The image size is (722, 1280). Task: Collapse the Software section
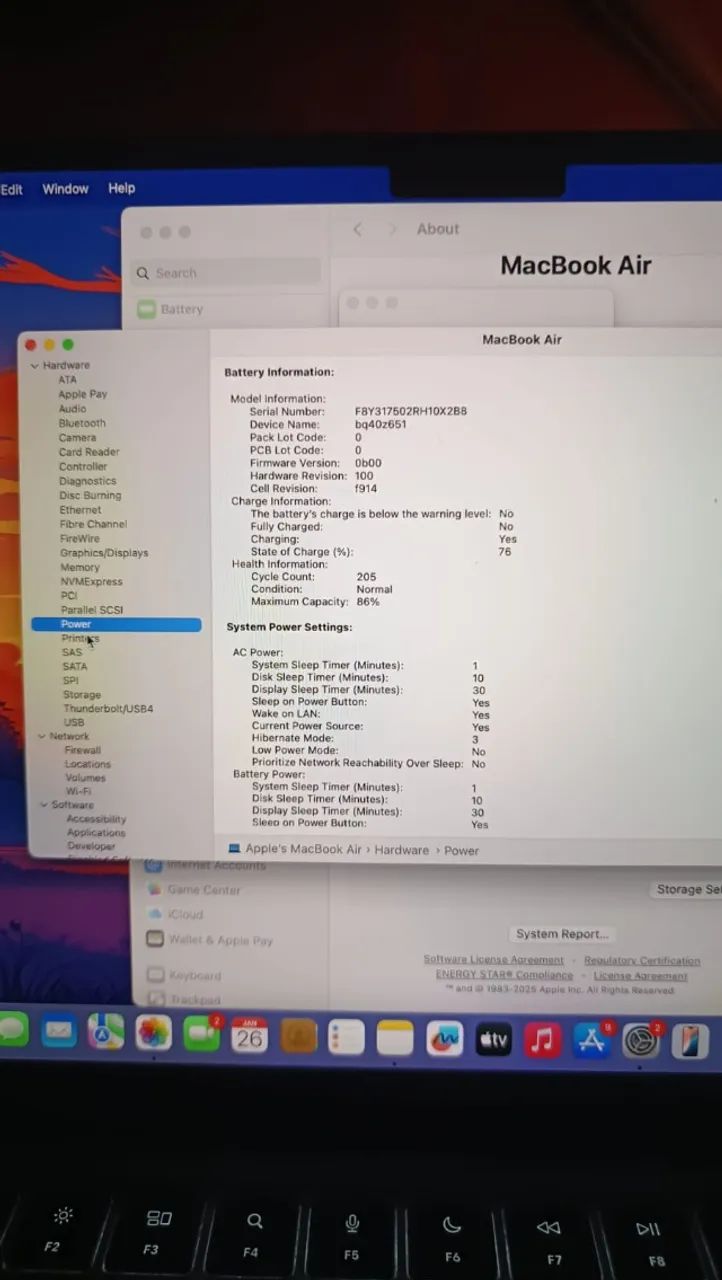pos(44,805)
